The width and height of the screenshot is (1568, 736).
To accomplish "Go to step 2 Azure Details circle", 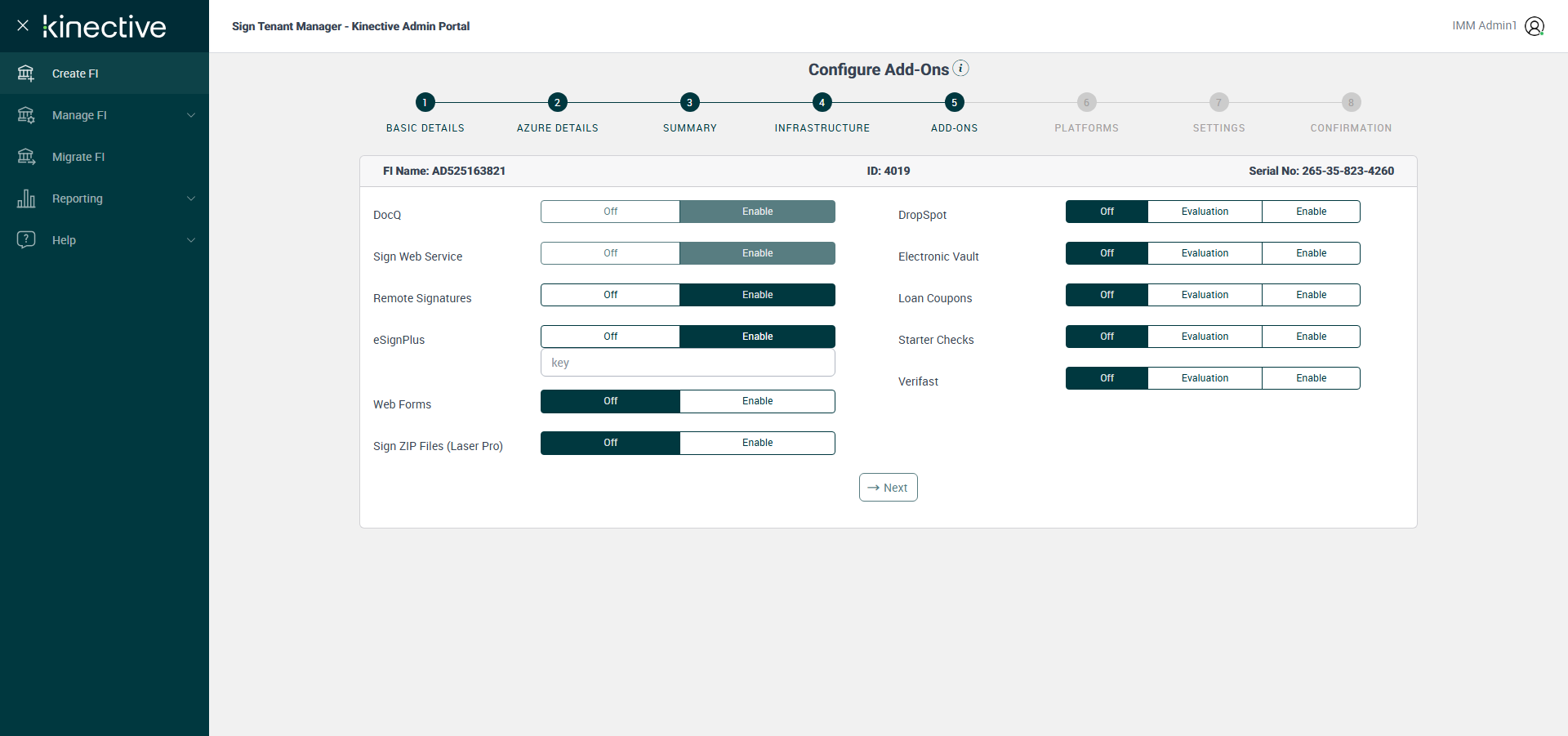I will point(557,102).
